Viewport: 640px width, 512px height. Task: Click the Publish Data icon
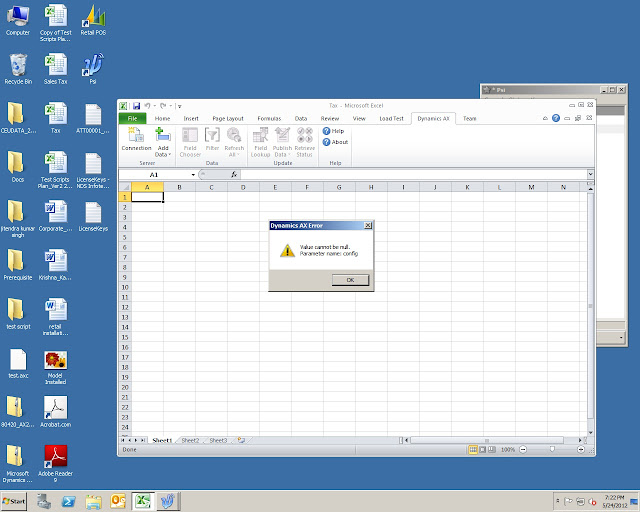[x=282, y=142]
